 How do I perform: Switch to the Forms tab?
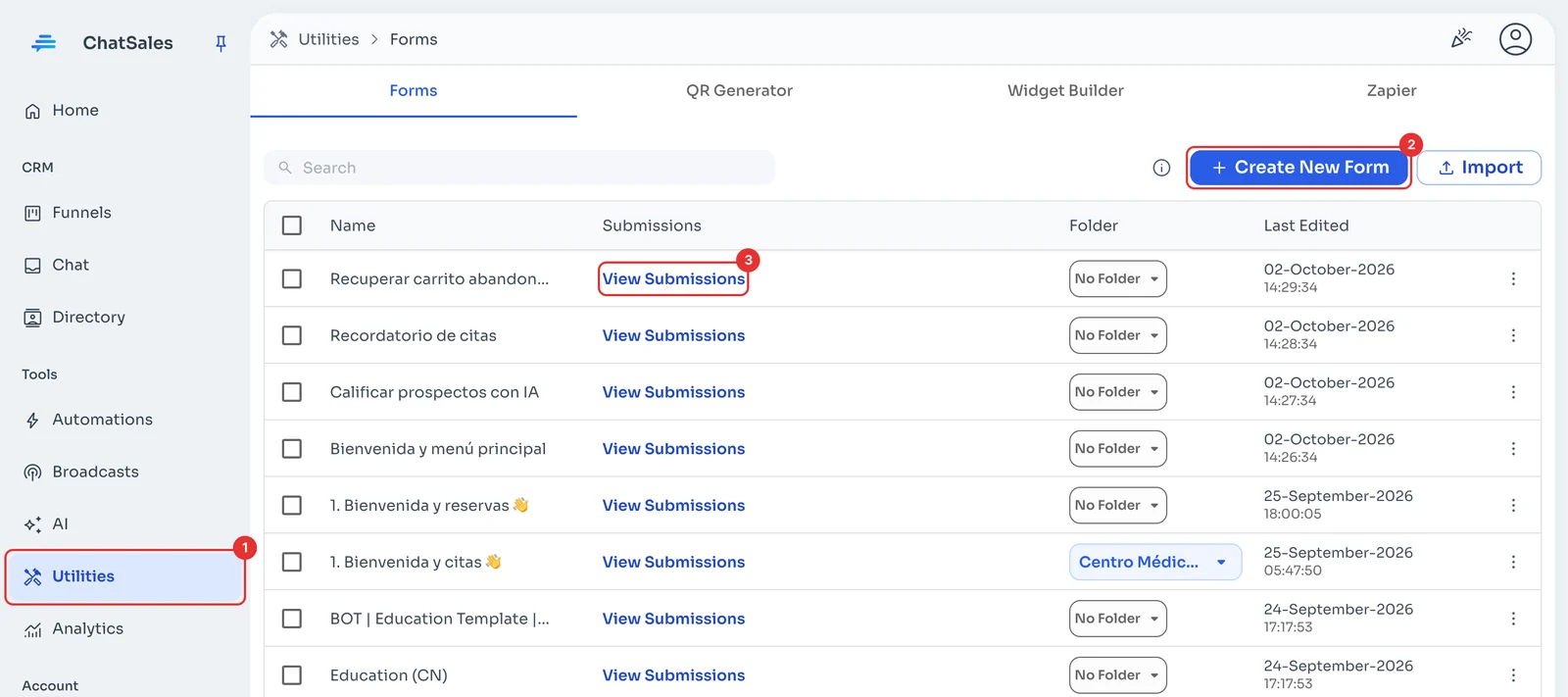click(414, 90)
